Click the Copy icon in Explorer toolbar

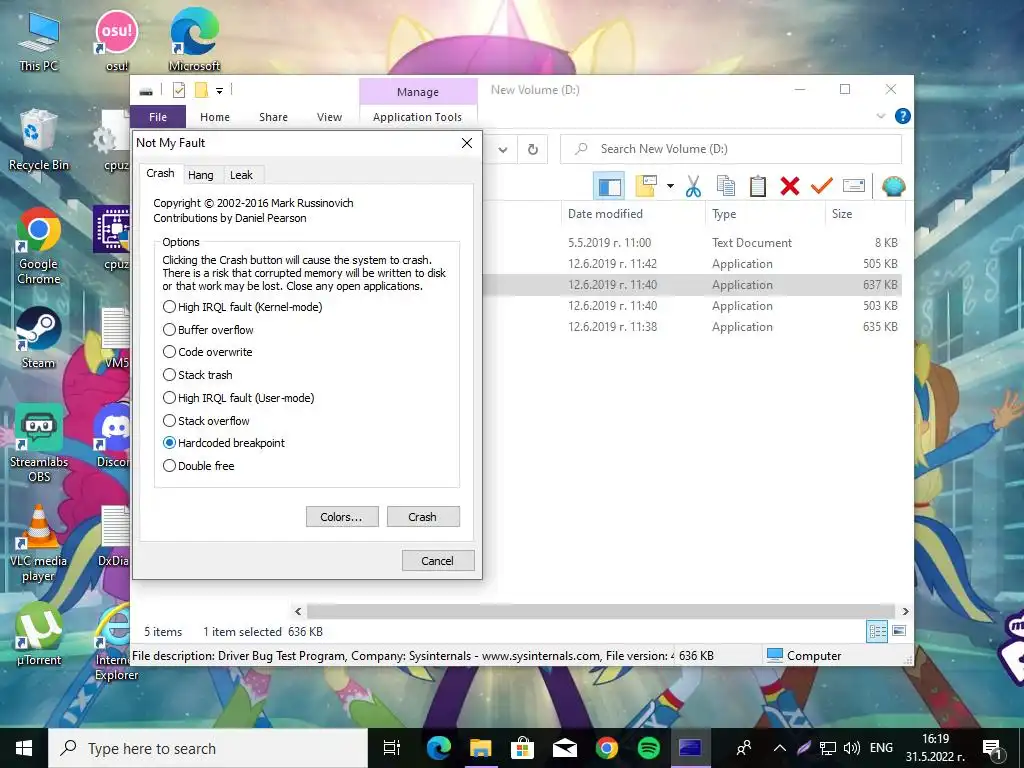(x=725, y=186)
